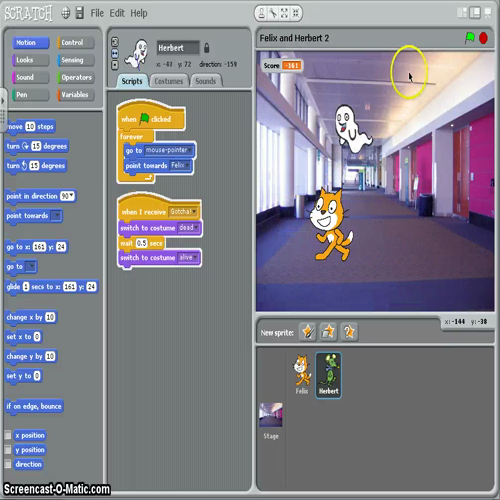Select the Felix sprite thumbnail
This screenshot has width=500, height=500.
pyautogui.click(x=302, y=375)
